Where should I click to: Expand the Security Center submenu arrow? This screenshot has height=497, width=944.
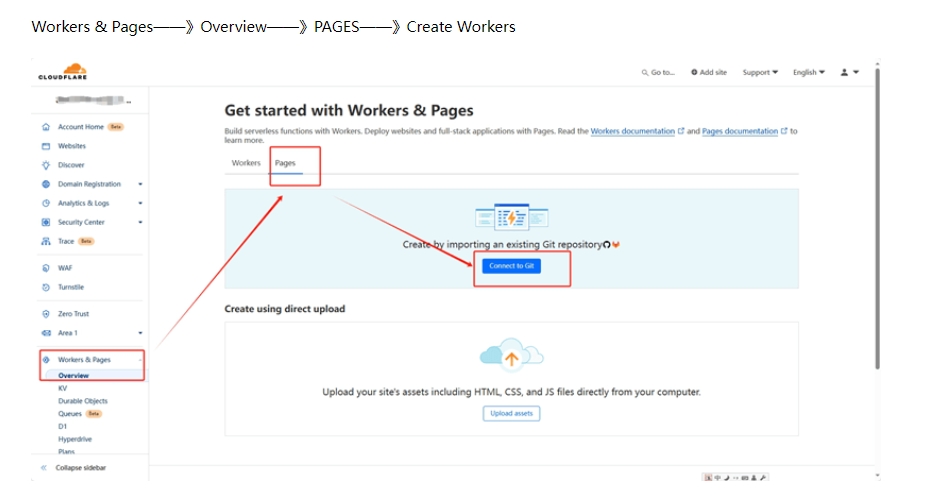(140, 222)
